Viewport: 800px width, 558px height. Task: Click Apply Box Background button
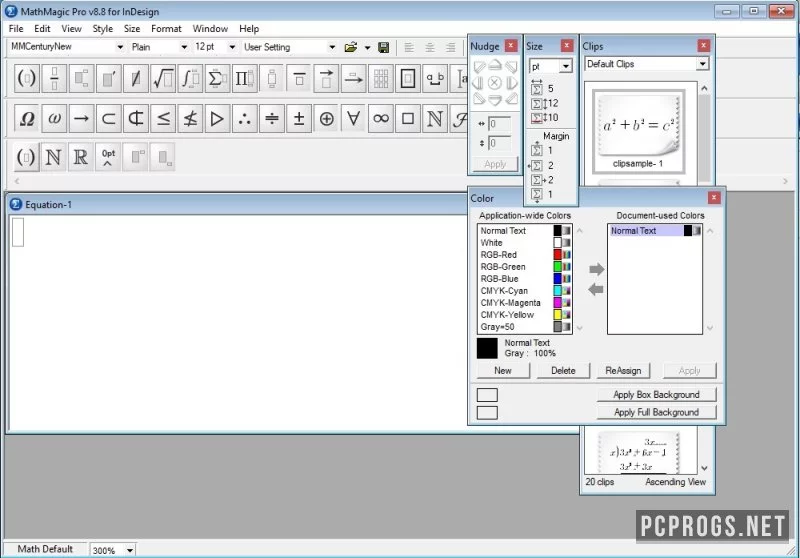pos(656,395)
